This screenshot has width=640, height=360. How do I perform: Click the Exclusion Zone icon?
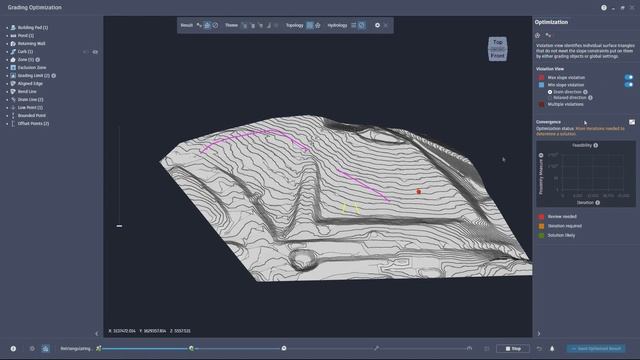click(13, 67)
